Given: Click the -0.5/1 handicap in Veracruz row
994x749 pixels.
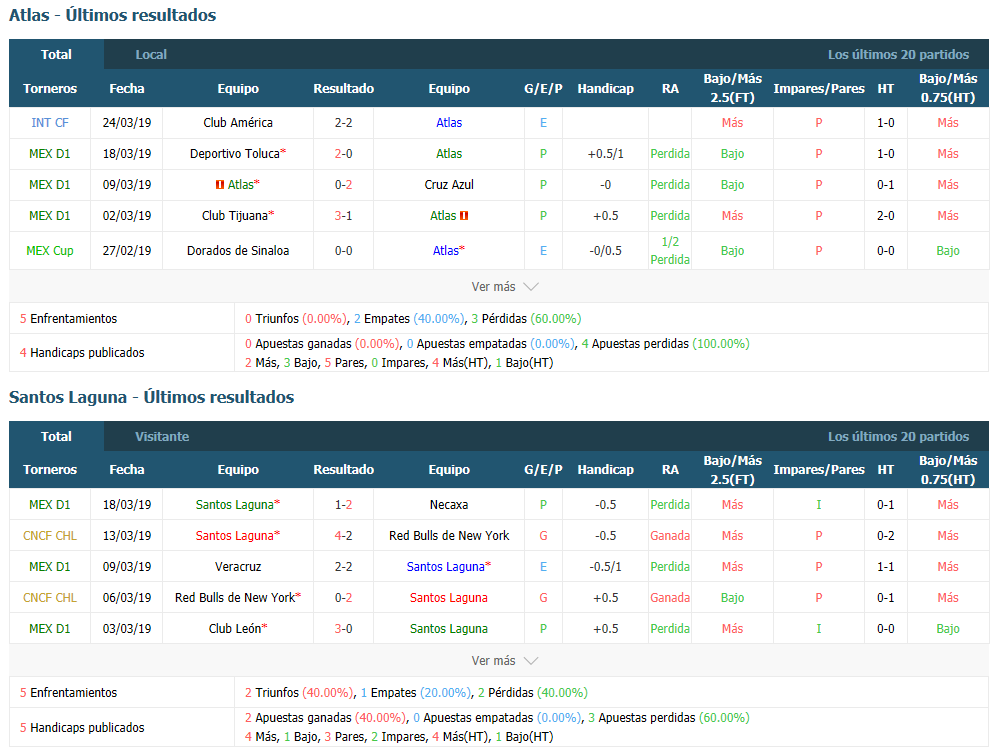Looking at the screenshot, I should coord(605,567).
